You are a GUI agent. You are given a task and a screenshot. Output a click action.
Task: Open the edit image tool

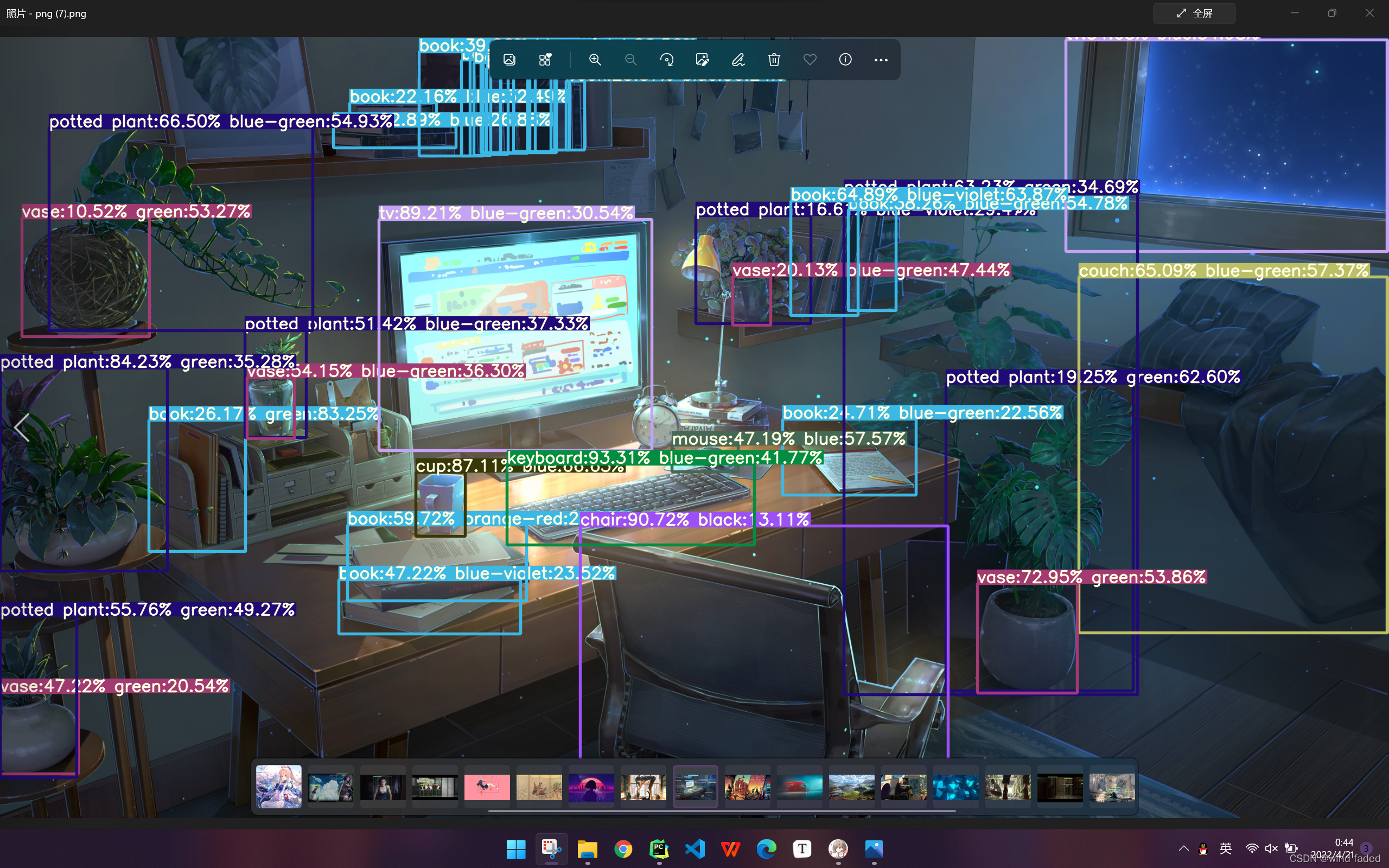[x=702, y=60]
